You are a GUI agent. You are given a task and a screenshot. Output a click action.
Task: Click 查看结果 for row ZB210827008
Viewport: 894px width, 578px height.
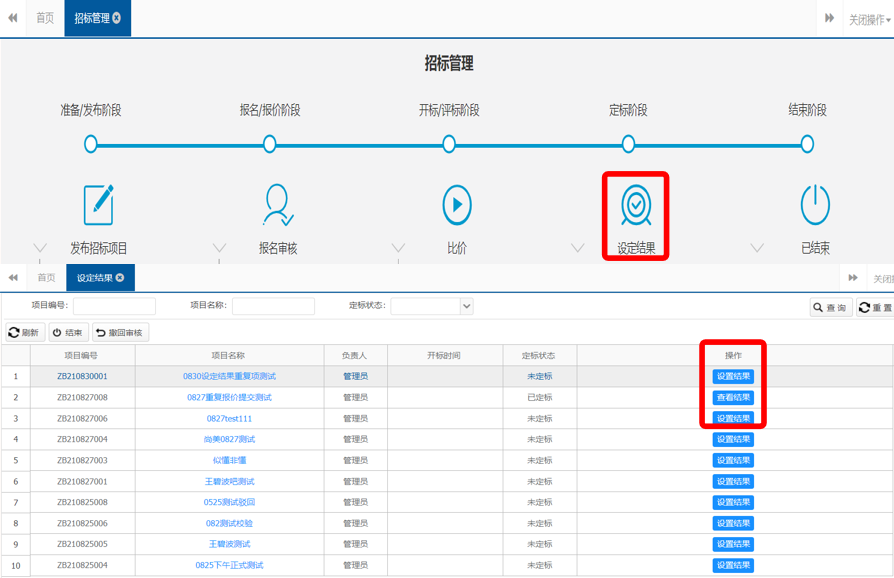(733, 398)
